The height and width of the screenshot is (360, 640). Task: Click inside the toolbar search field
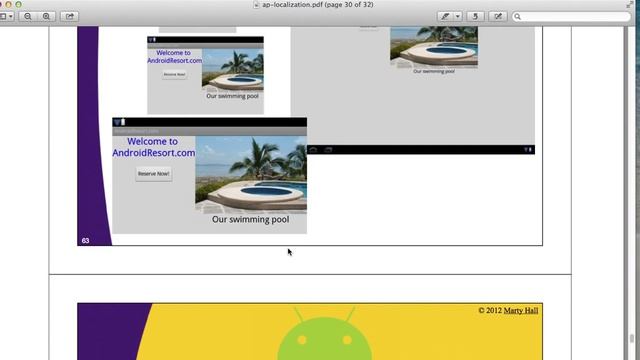pyautogui.click(x=571, y=16)
